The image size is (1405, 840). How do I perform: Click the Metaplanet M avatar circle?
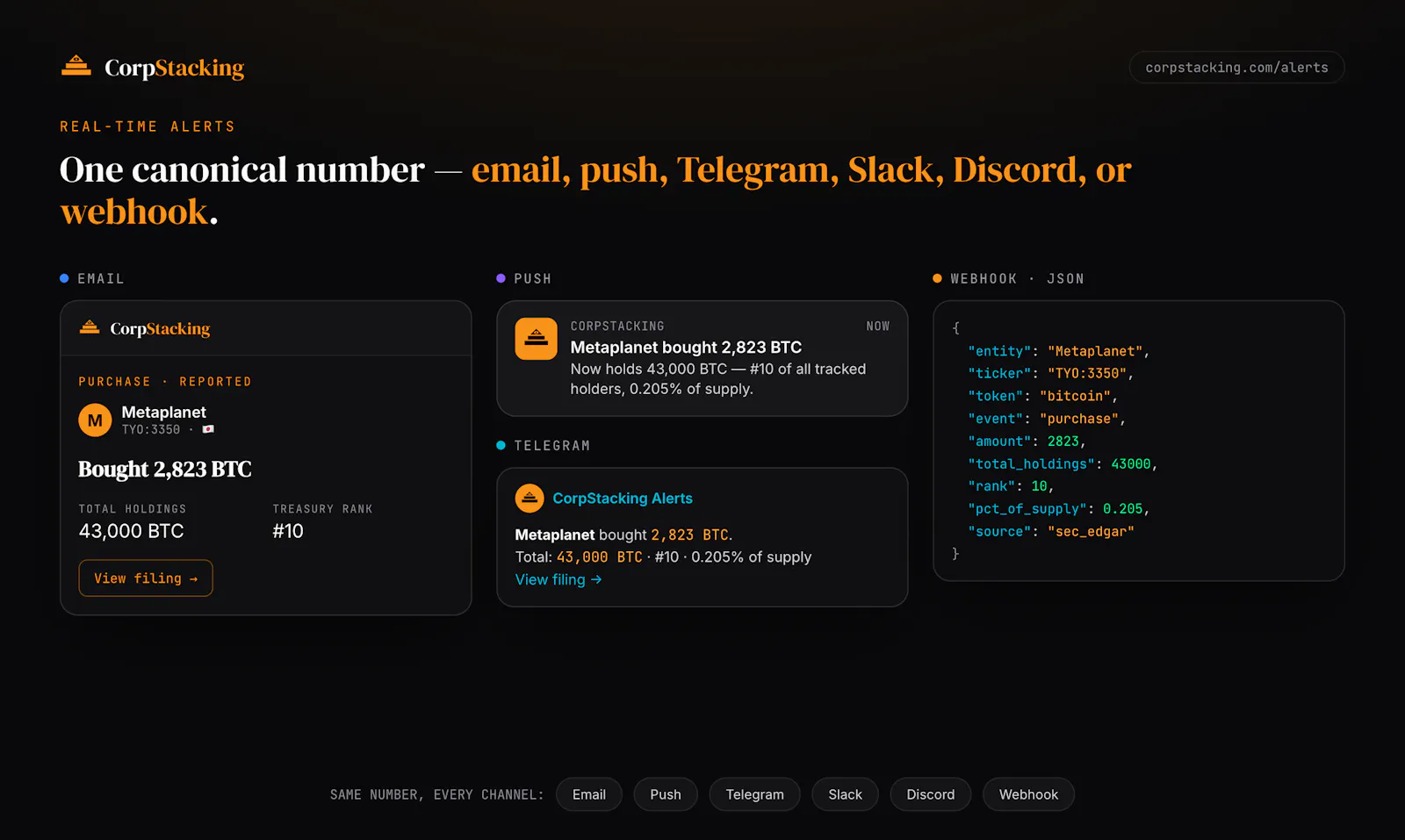(95, 420)
